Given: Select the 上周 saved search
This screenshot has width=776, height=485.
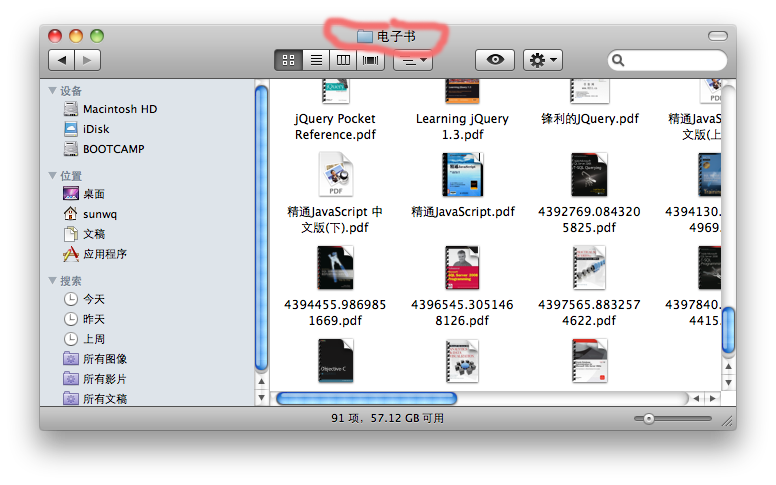Looking at the screenshot, I should pyautogui.click(x=84, y=339).
